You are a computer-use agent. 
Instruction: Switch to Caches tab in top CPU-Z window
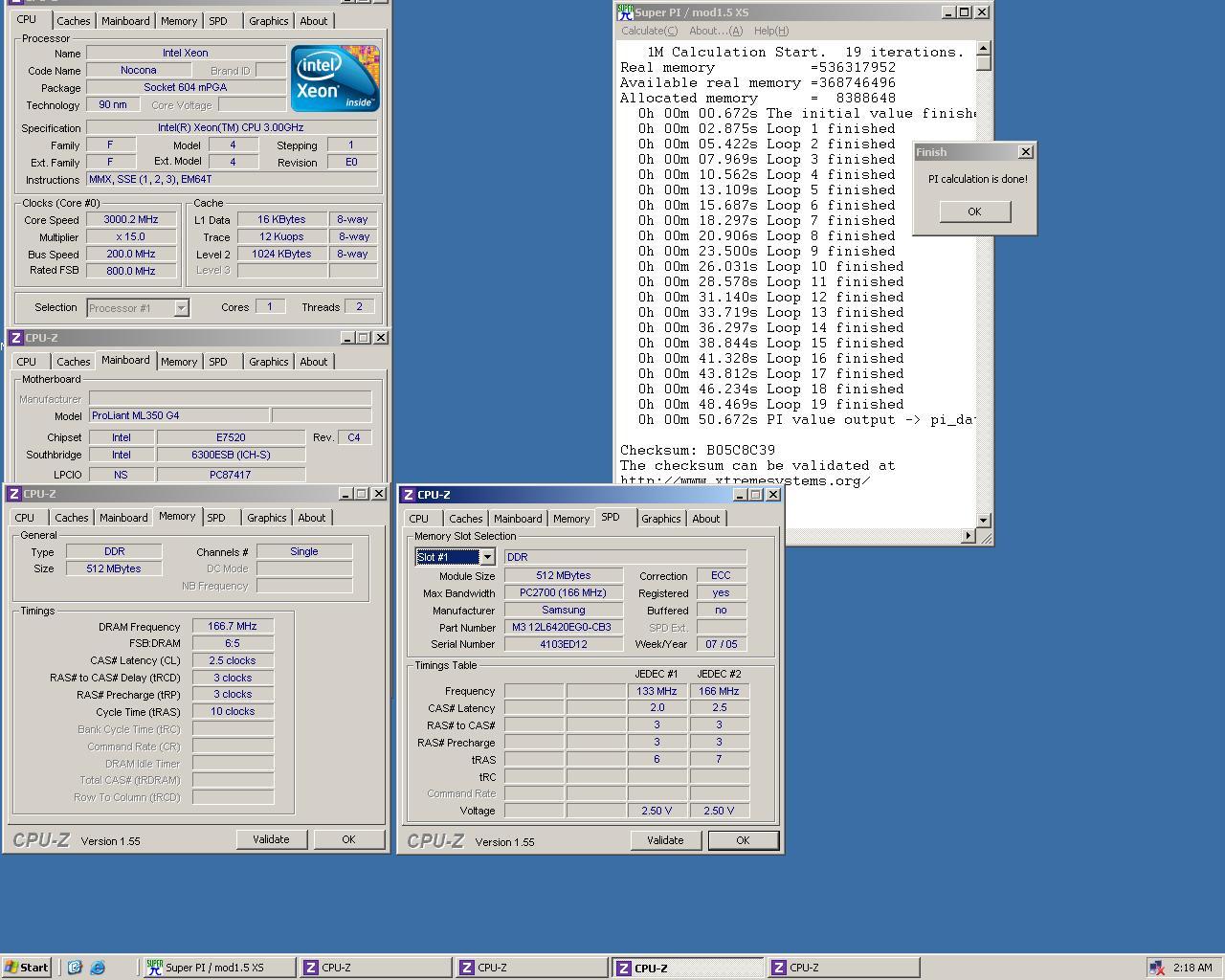click(73, 20)
